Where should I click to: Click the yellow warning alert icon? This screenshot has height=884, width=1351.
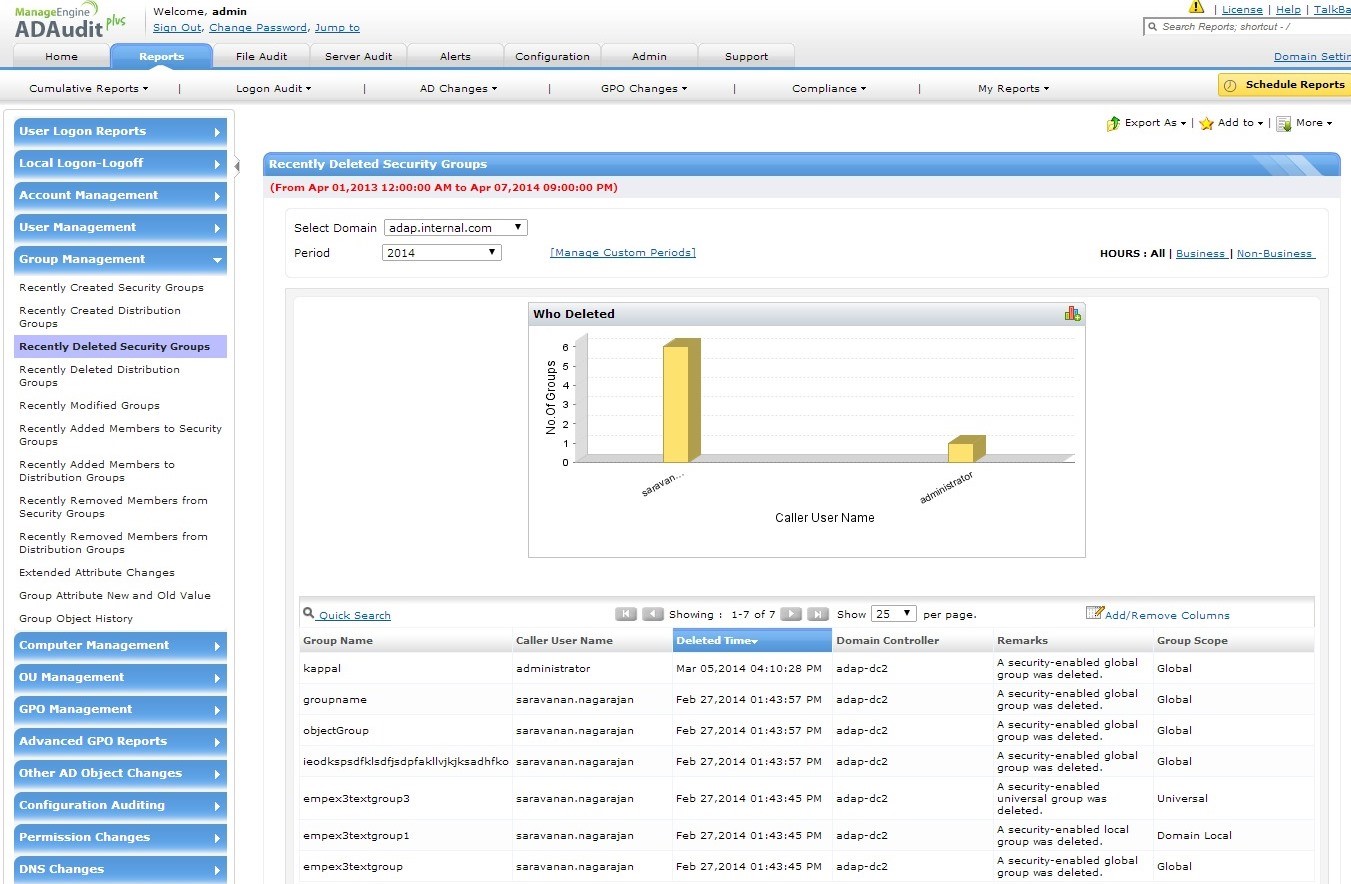click(1196, 7)
